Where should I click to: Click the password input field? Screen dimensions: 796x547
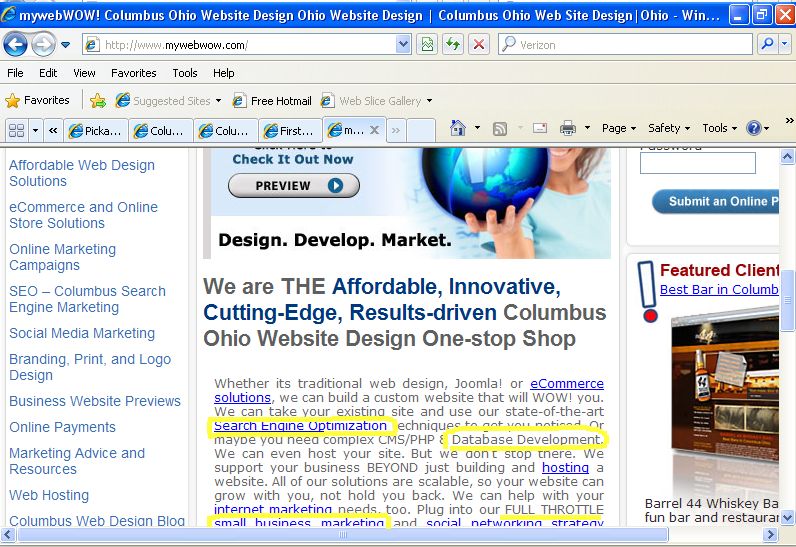click(x=698, y=163)
